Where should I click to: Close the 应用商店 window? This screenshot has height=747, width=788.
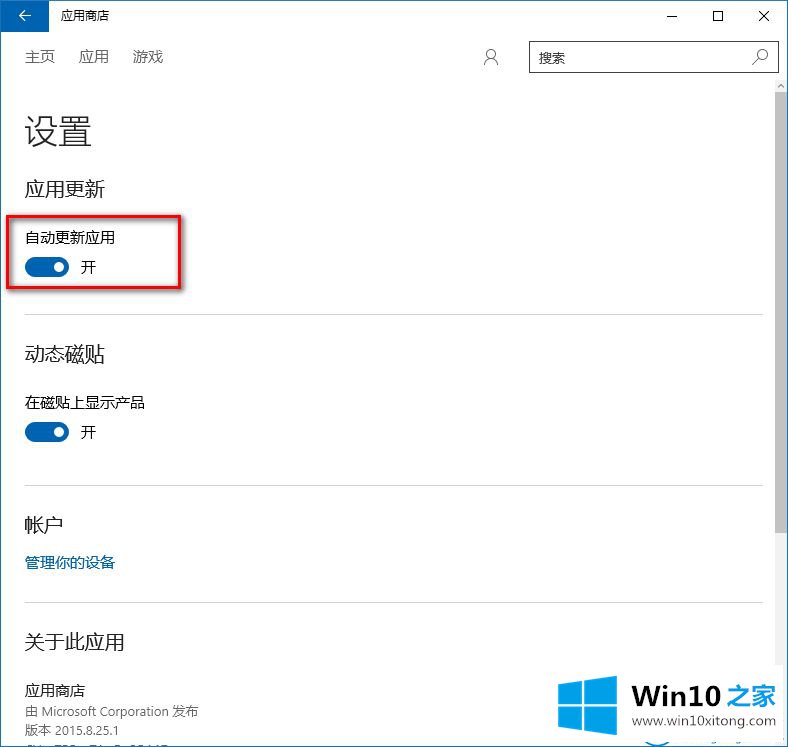[x=764, y=16]
